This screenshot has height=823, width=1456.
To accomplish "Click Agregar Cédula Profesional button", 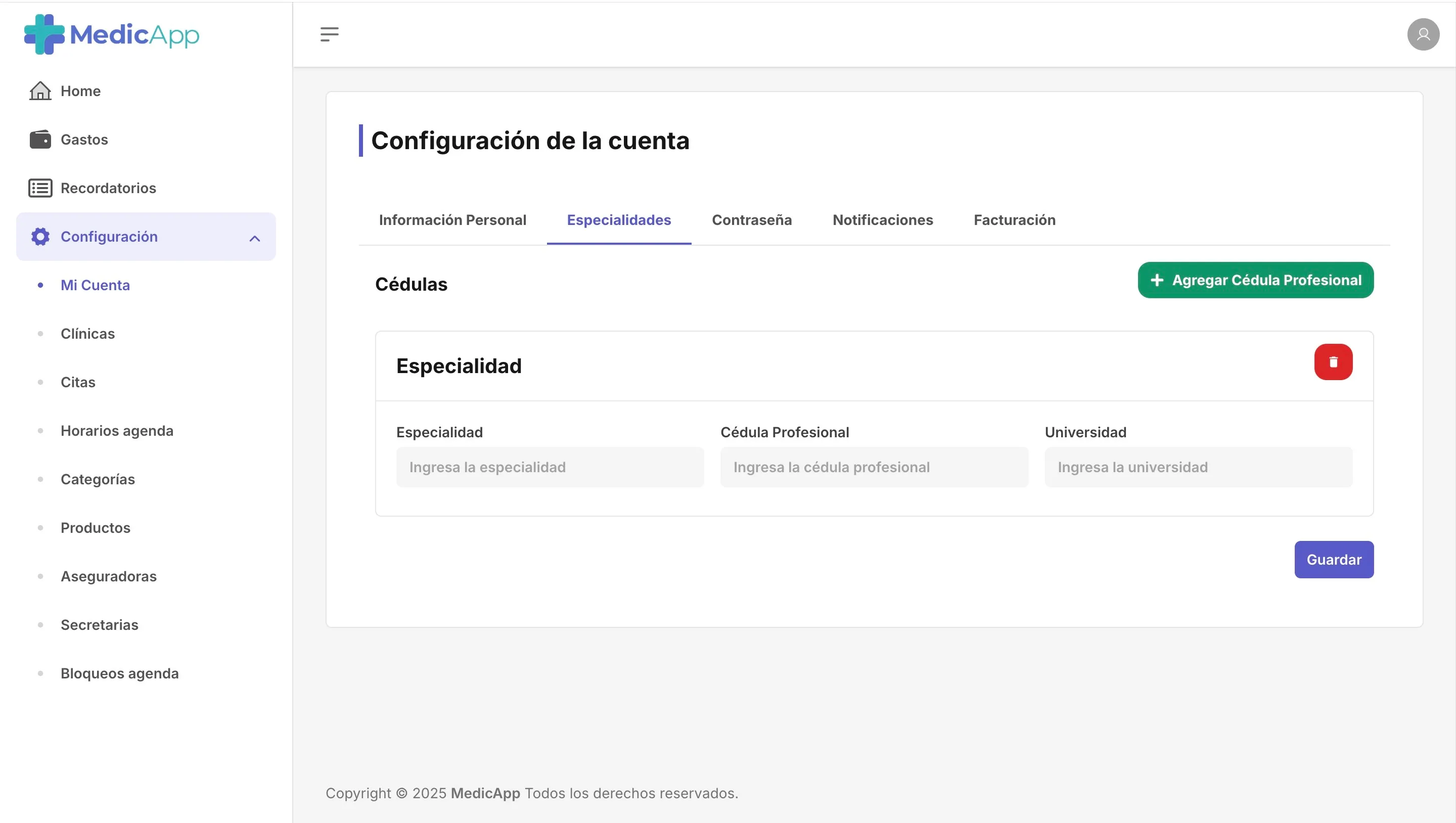I will pyautogui.click(x=1255, y=280).
